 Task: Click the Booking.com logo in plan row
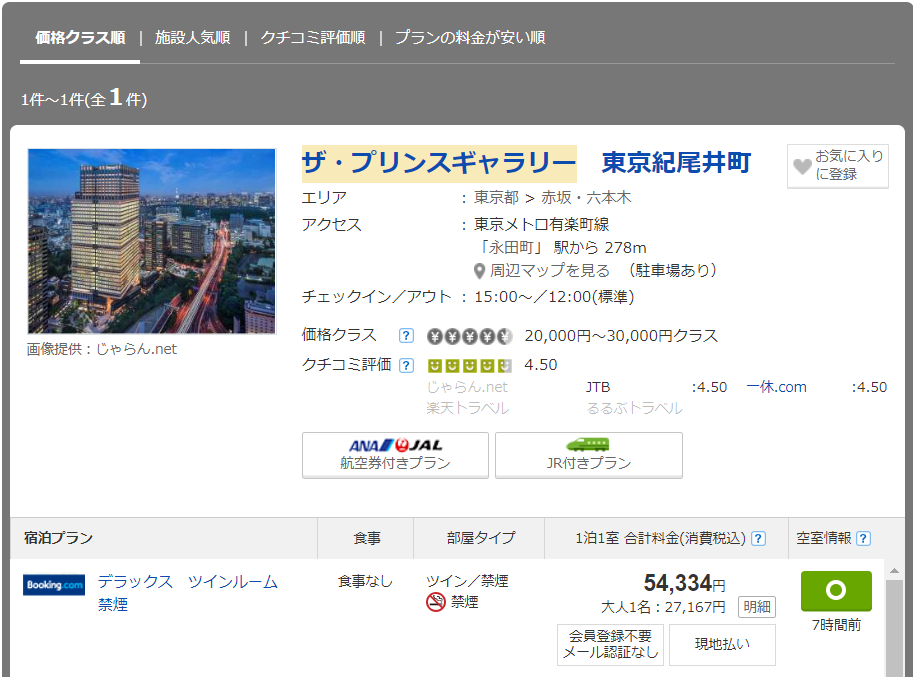pyautogui.click(x=54, y=585)
